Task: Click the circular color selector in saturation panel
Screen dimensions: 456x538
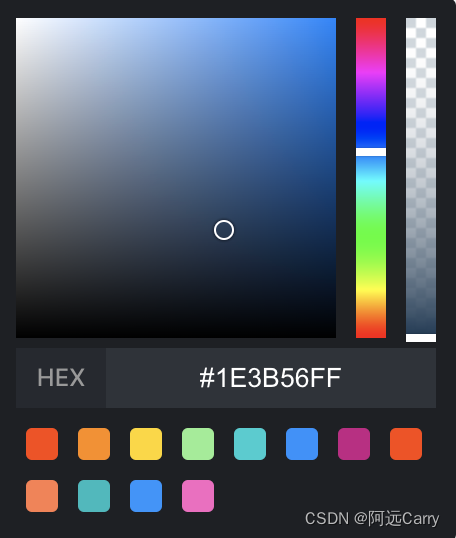Action: pos(224,230)
